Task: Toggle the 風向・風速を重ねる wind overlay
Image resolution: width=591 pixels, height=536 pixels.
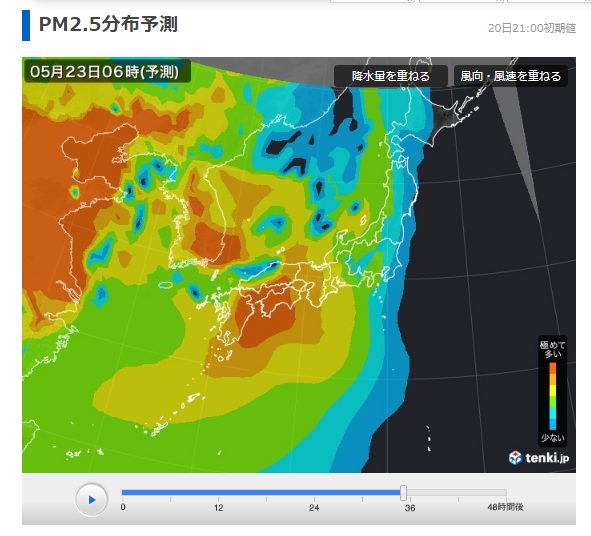Action: click(x=510, y=76)
